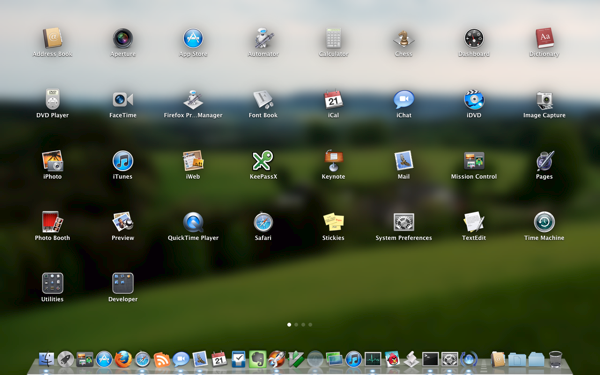Open System Preferences in the Launchpad grid
This screenshot has height=375, width=600.
pos(404,222)
